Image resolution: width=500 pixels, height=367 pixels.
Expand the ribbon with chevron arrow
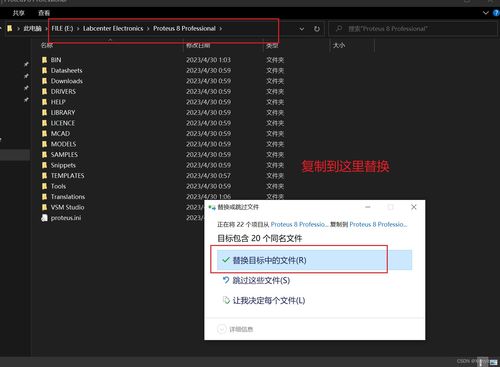[x=486, y=13]
